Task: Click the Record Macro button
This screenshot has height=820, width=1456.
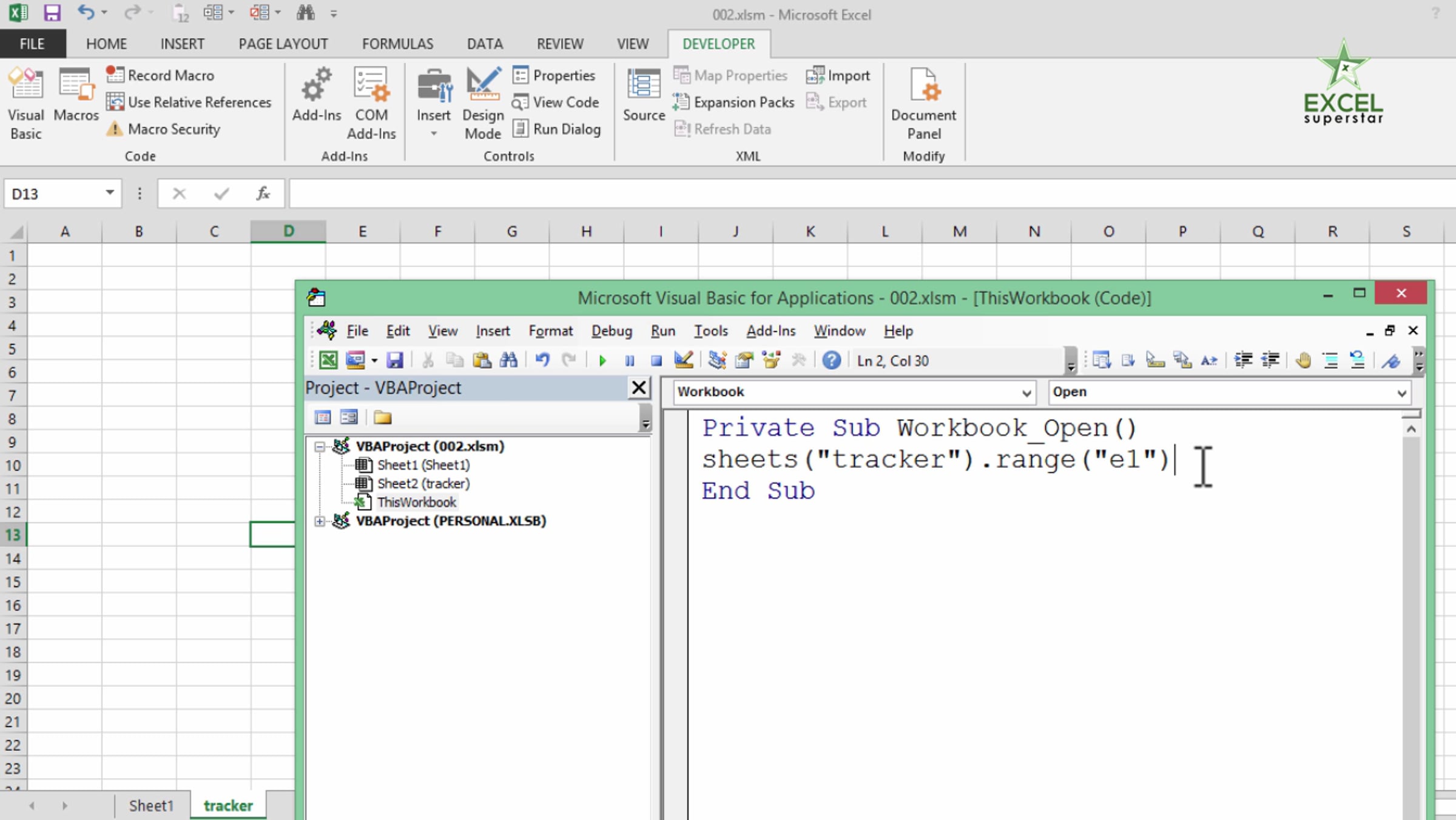Action: (x=161, y=75)
